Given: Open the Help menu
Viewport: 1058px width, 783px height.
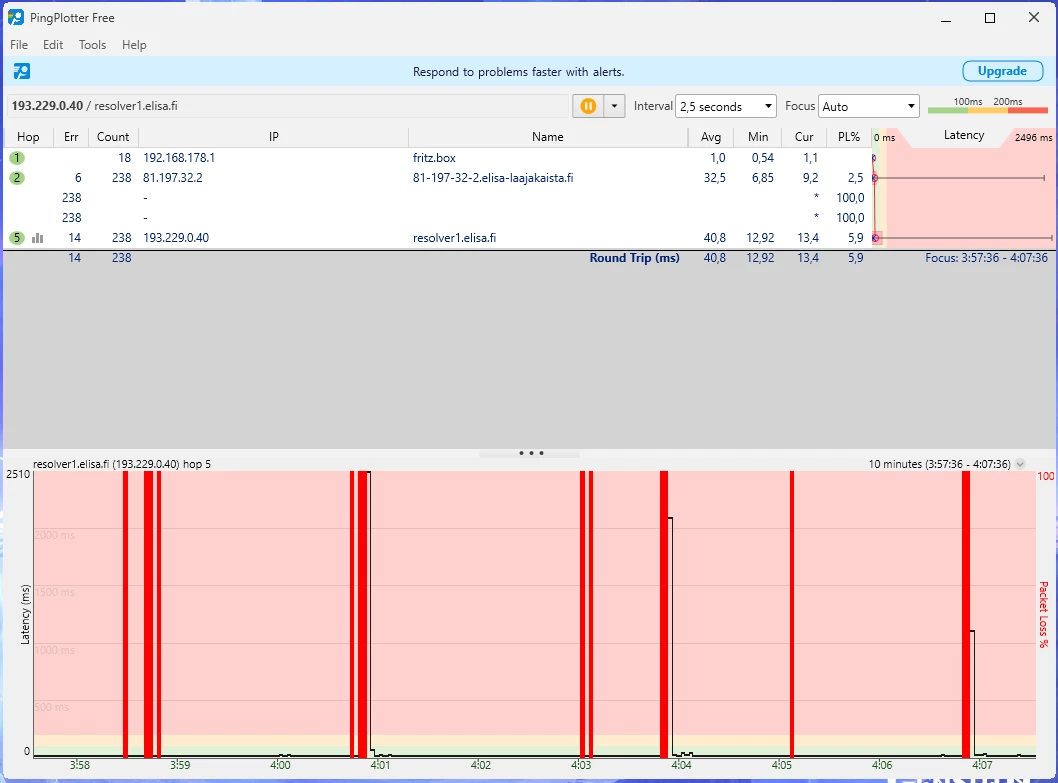Looking at the screenshot, I should (134, 45).
